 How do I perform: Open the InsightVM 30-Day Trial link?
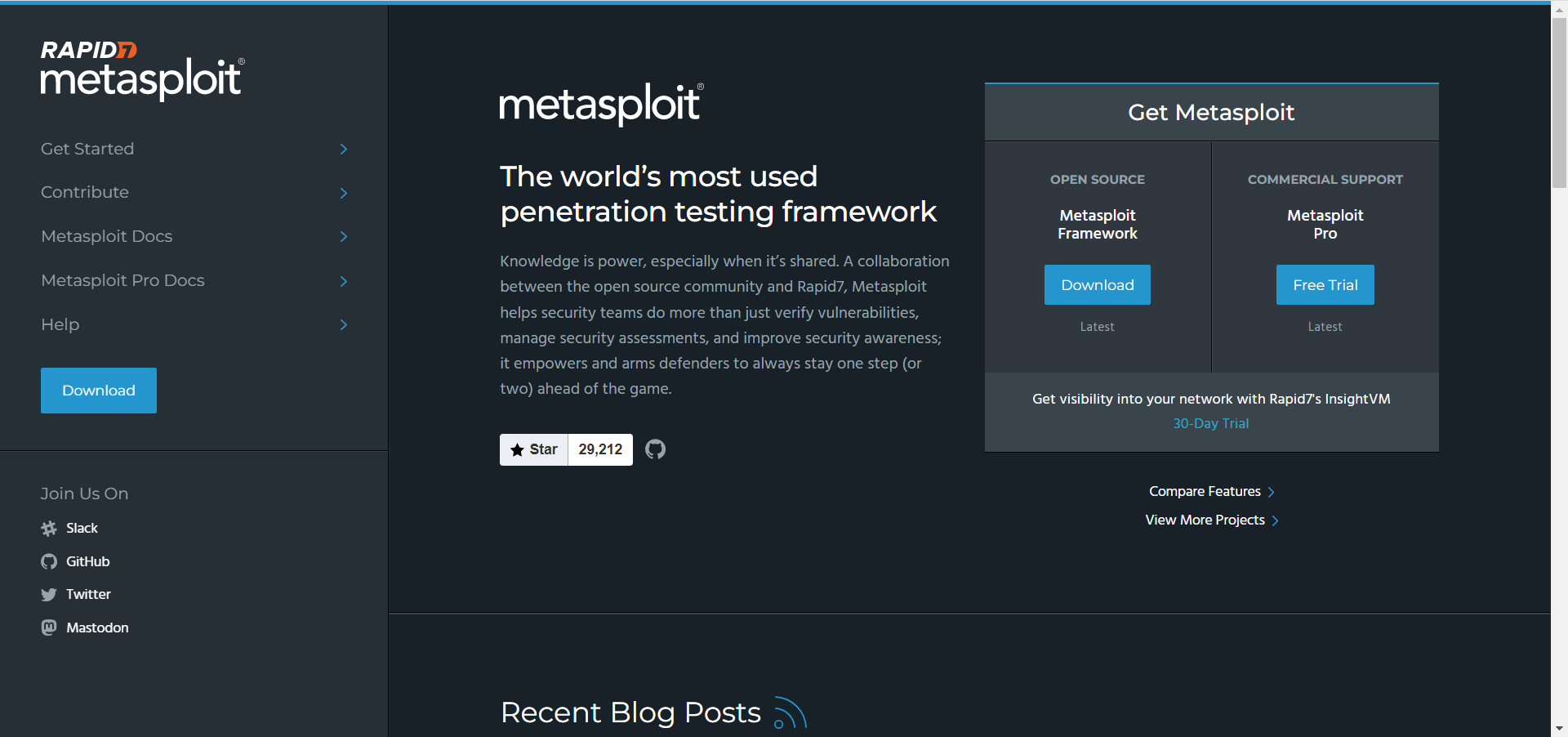tap(1211, 423)
